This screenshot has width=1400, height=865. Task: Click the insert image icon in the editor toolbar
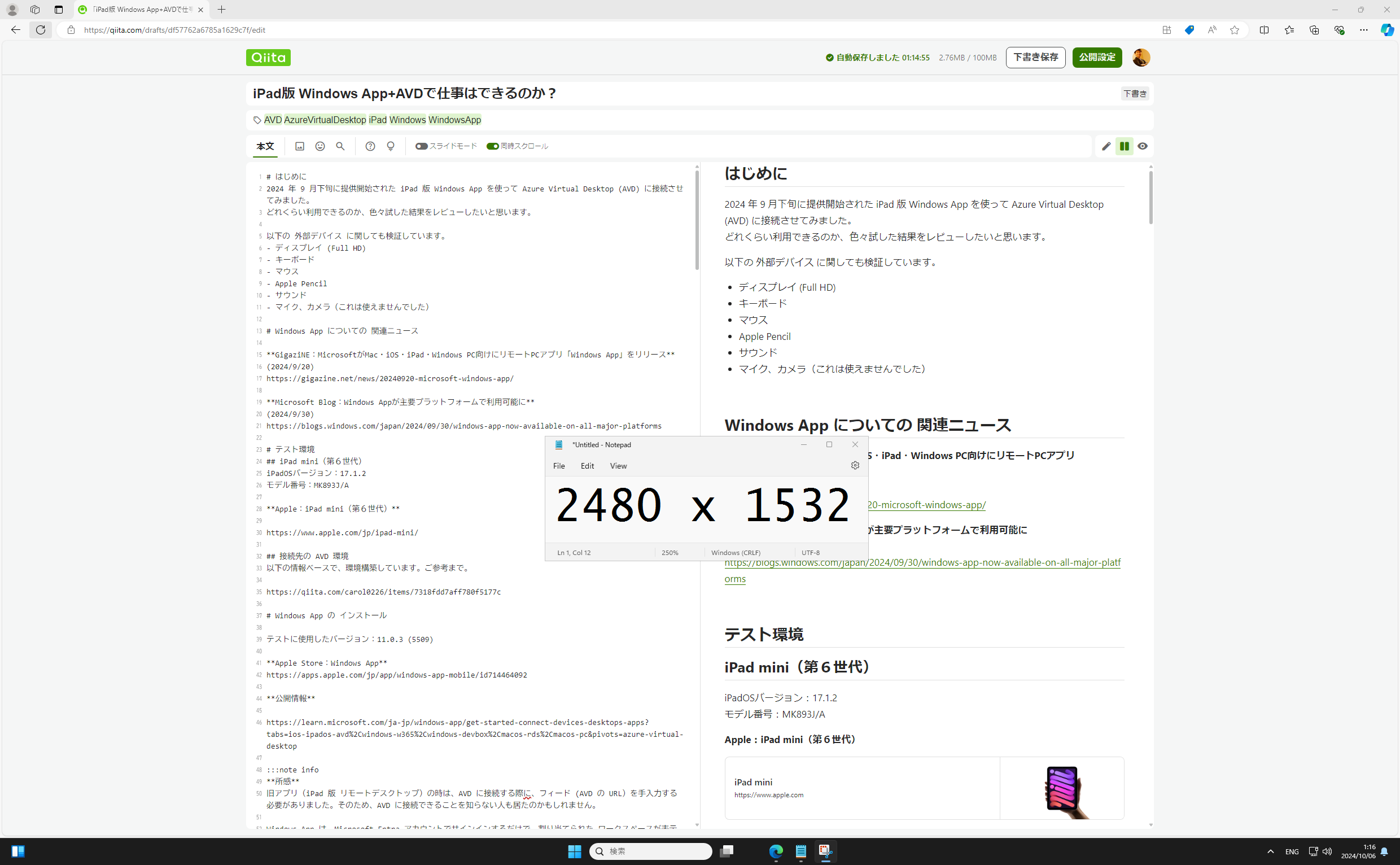[x=300, y=146]
